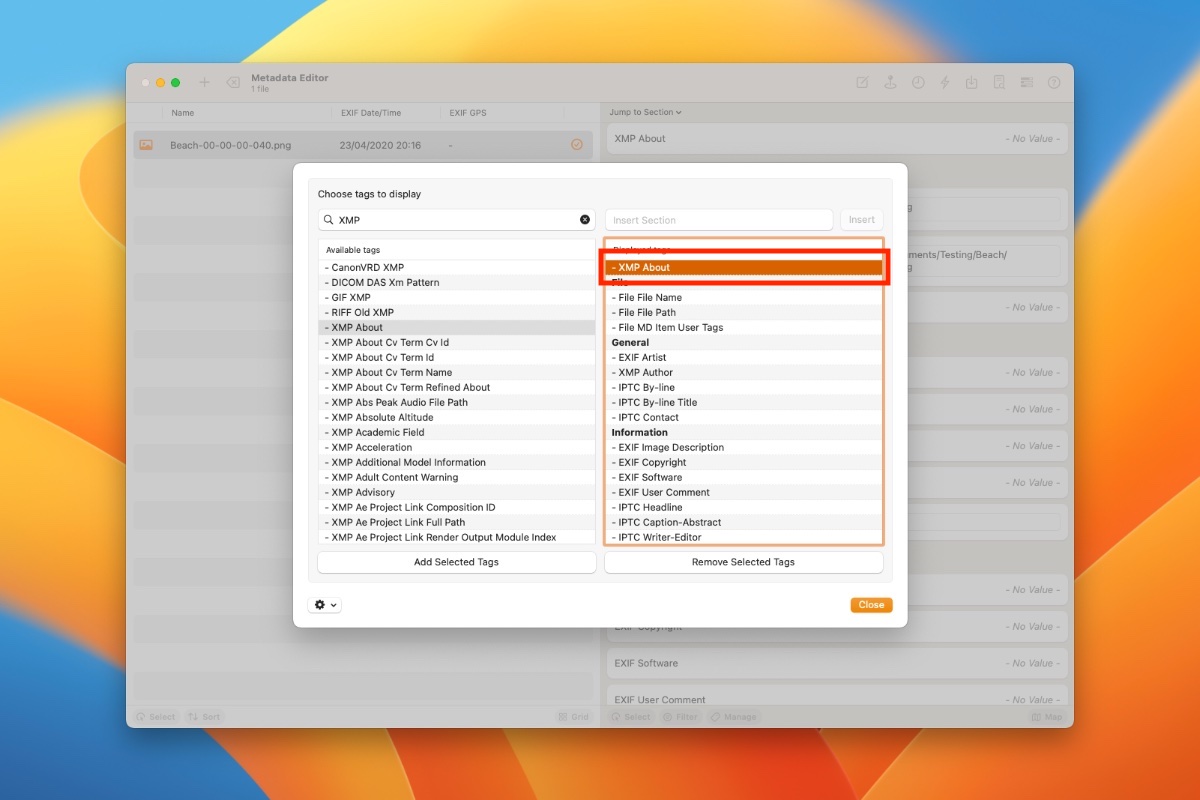Click the lightning bolt quick action icon
Viewport: 1200px width, 800px height.
tap(945, 83)
